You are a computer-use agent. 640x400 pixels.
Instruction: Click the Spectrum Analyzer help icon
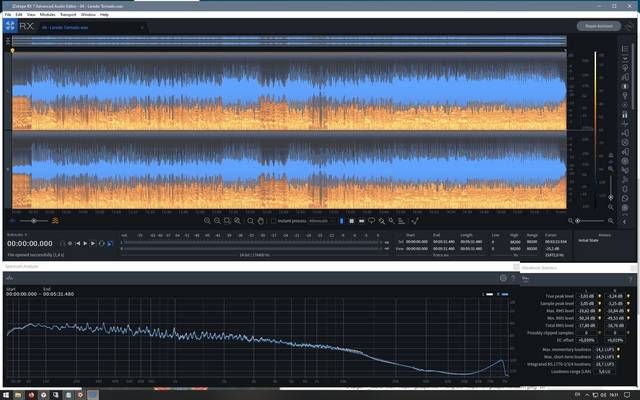coord(513,278)
